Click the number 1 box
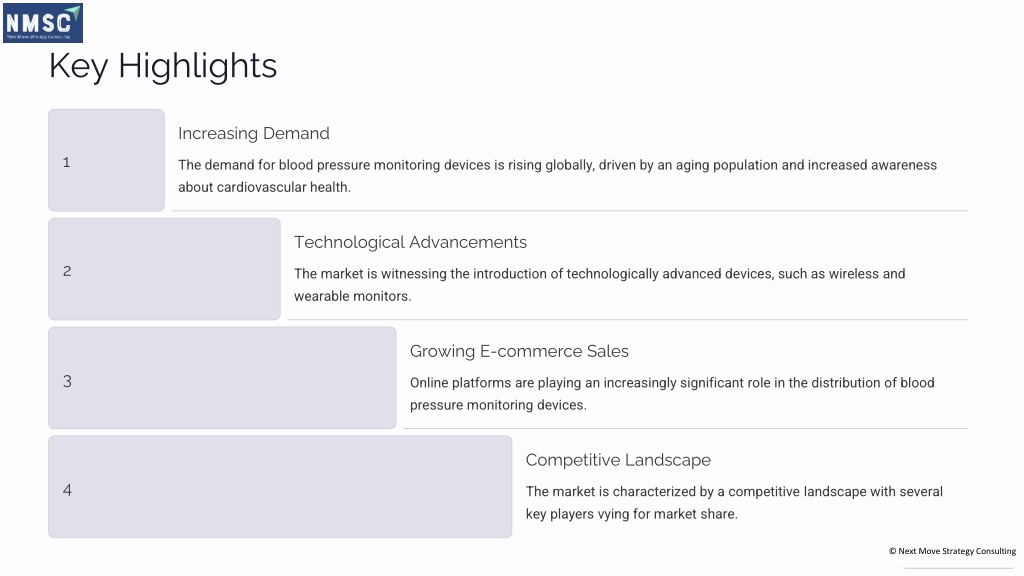The height and width of the screenshot is (576, 1024). [106, 160]
